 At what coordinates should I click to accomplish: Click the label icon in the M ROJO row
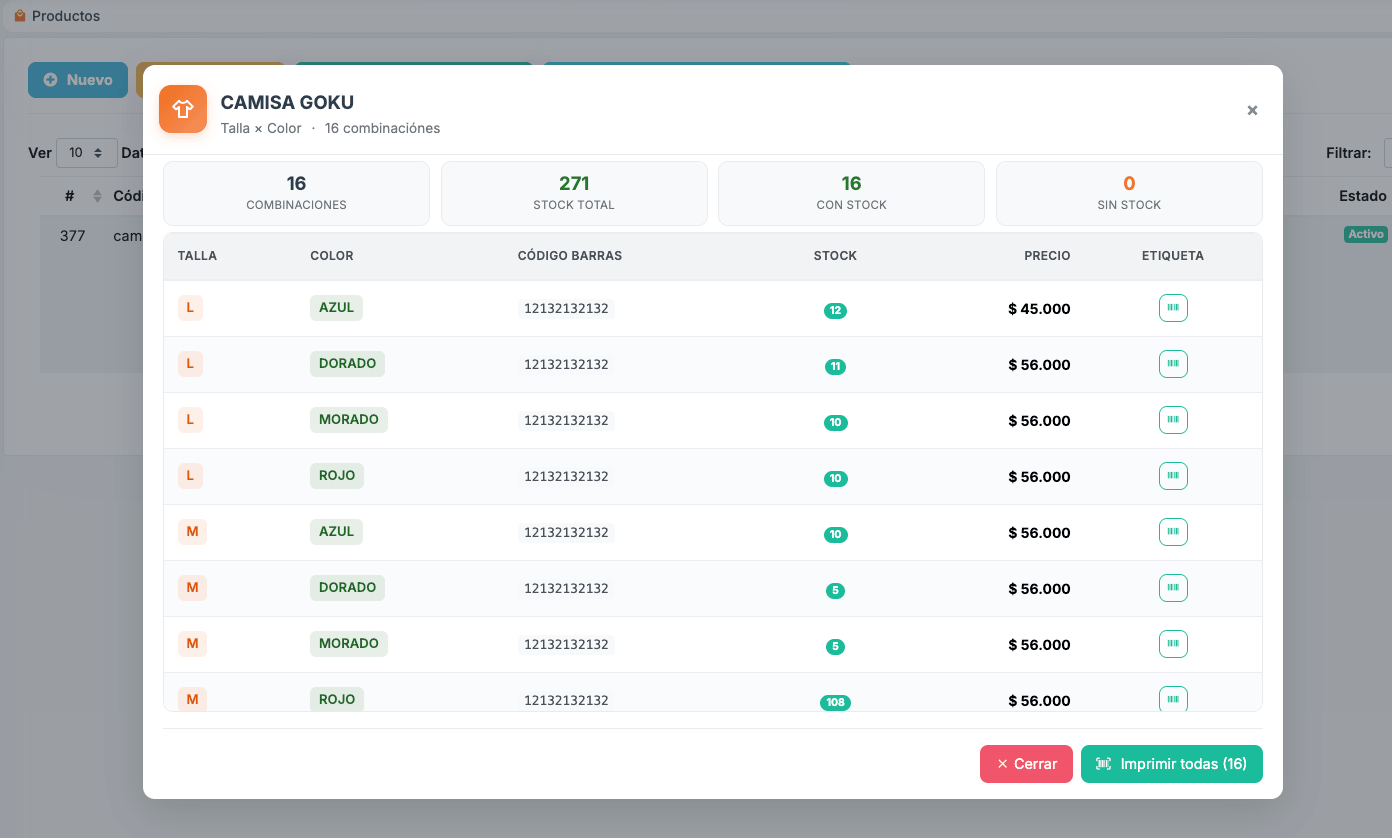pyautogui.click(x=1173, y=698)
